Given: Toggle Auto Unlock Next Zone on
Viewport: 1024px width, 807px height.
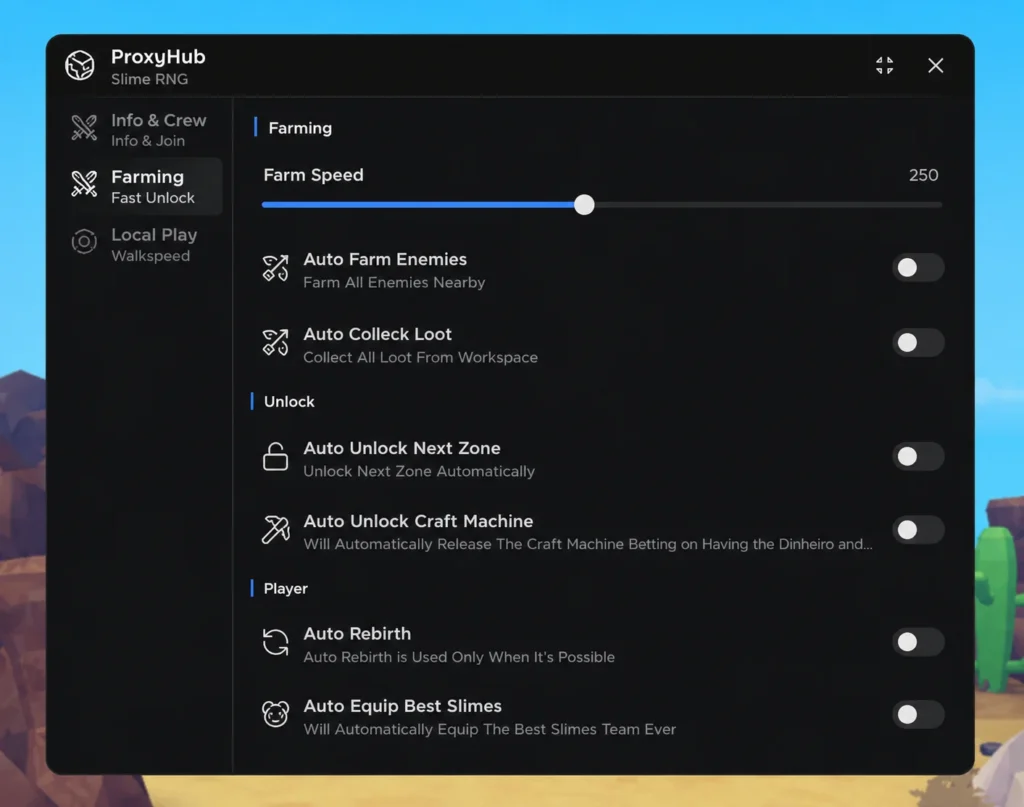Looking at the screenshot, I should point(918,456).
